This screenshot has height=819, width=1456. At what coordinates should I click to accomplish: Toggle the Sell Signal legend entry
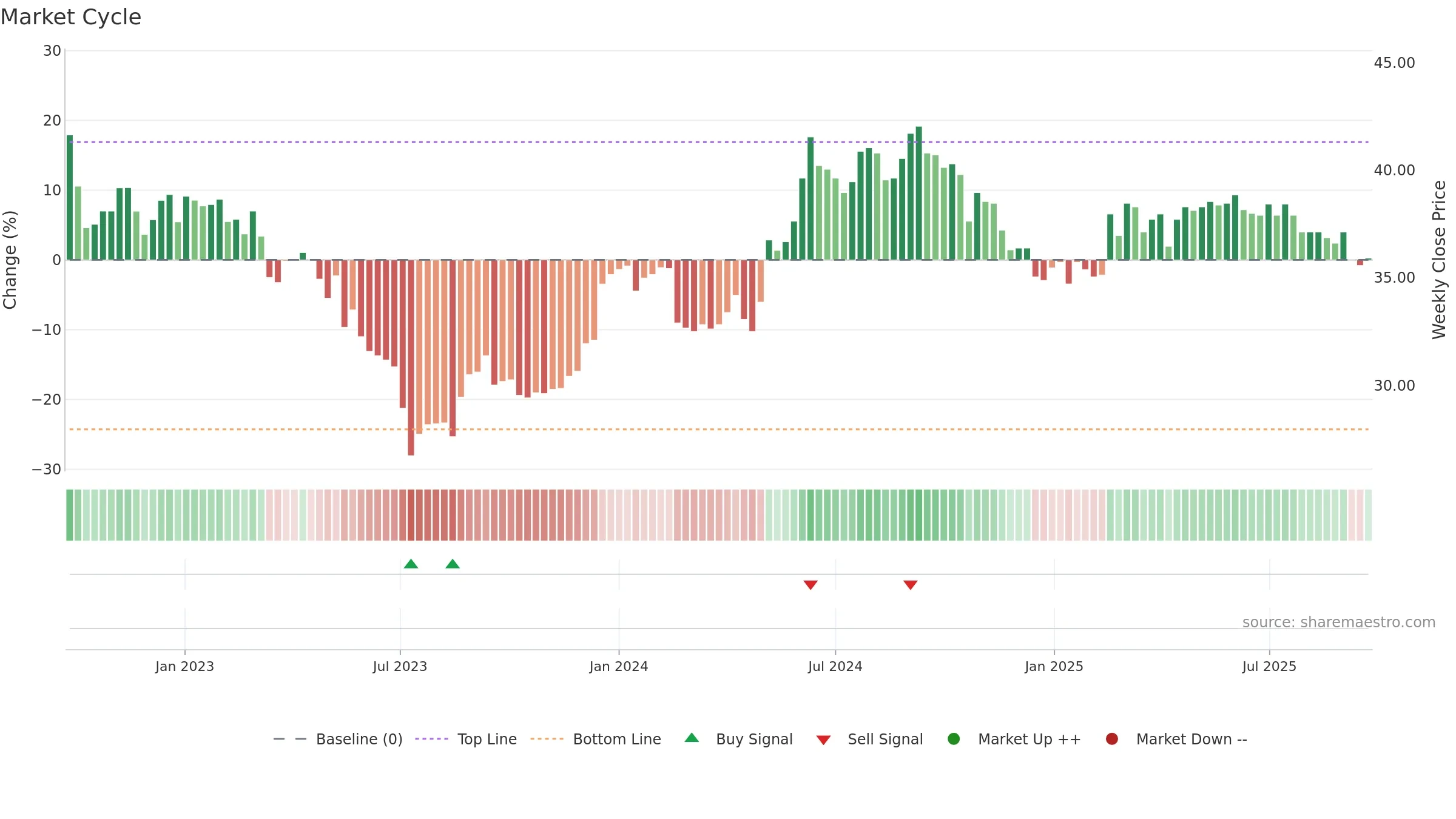869,739
